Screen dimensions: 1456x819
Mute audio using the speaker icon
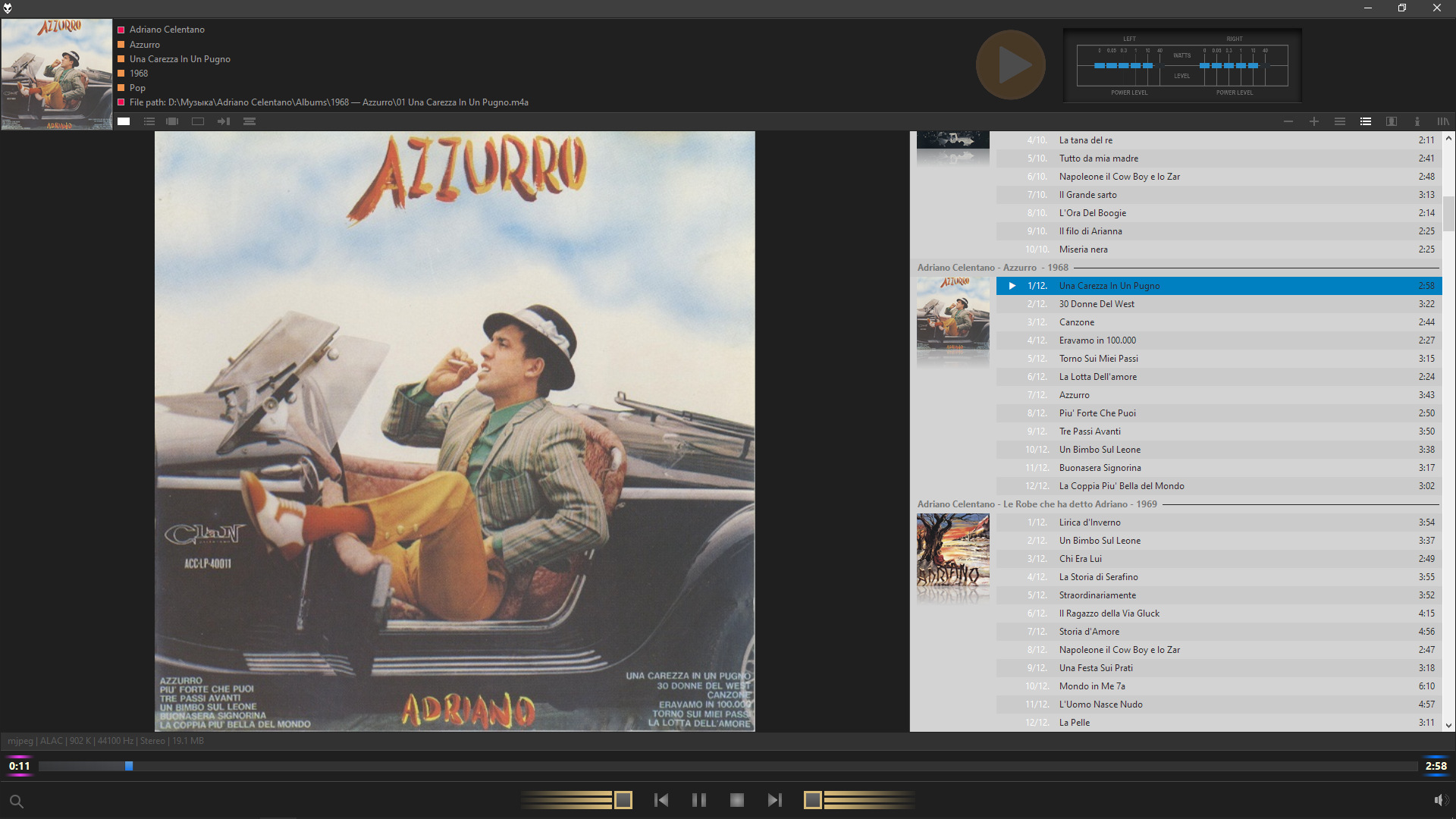[1441, 800]
